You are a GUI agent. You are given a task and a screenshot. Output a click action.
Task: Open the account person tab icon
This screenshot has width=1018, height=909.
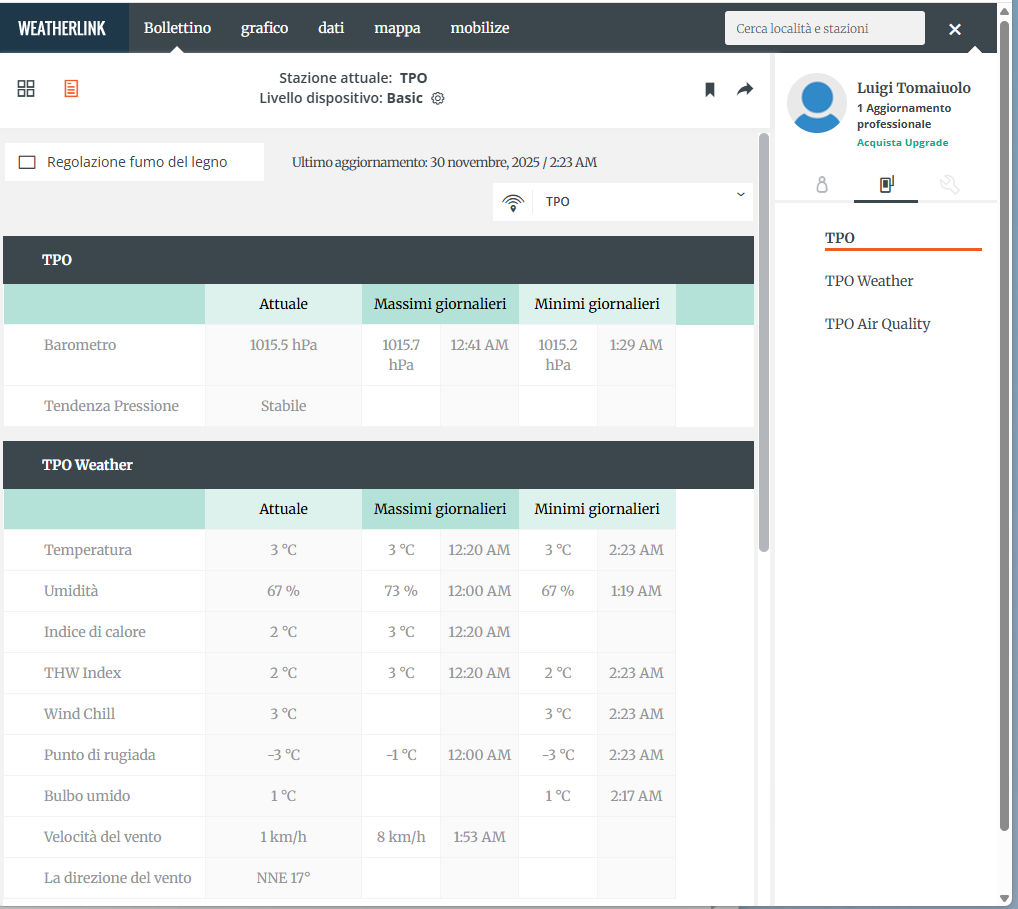pos(822,185)
